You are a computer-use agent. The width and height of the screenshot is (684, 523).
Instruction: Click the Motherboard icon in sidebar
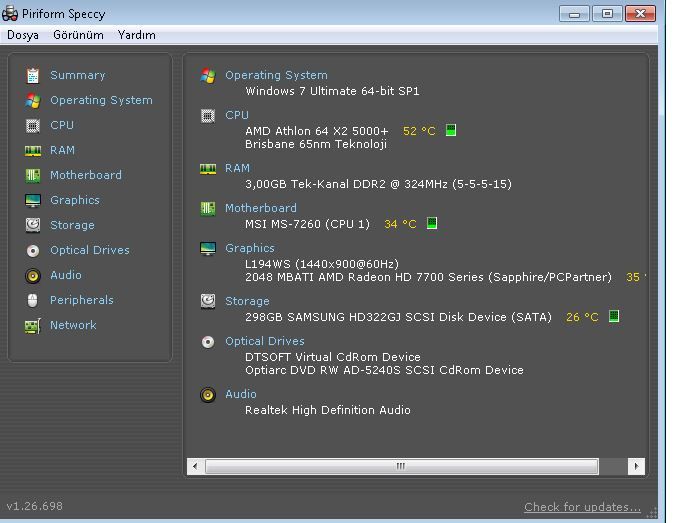[x=33, y=175]
